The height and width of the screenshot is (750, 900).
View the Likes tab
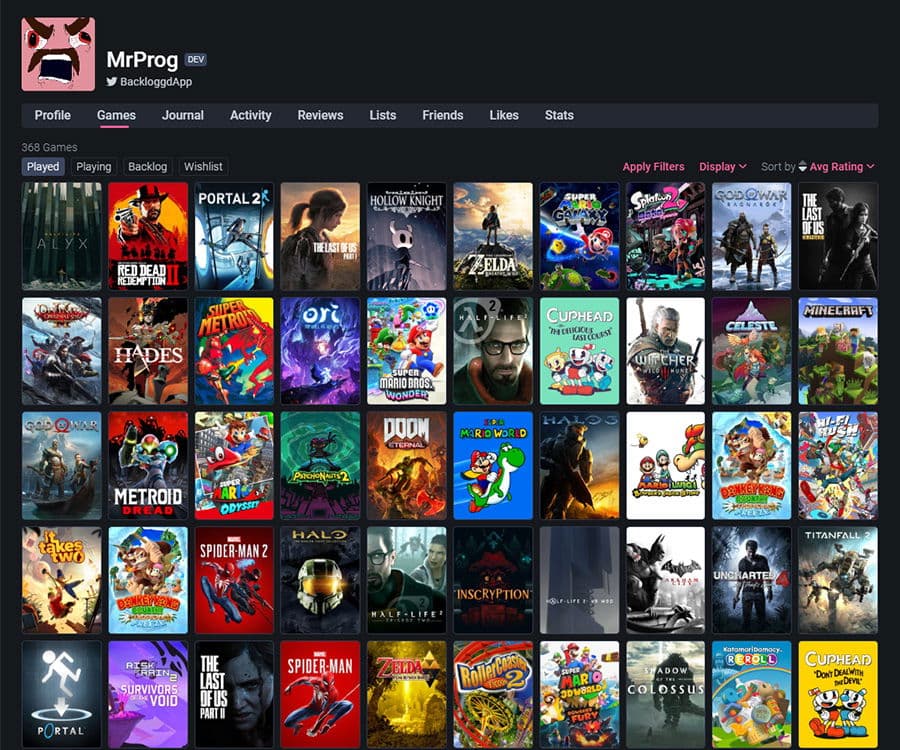504,115
